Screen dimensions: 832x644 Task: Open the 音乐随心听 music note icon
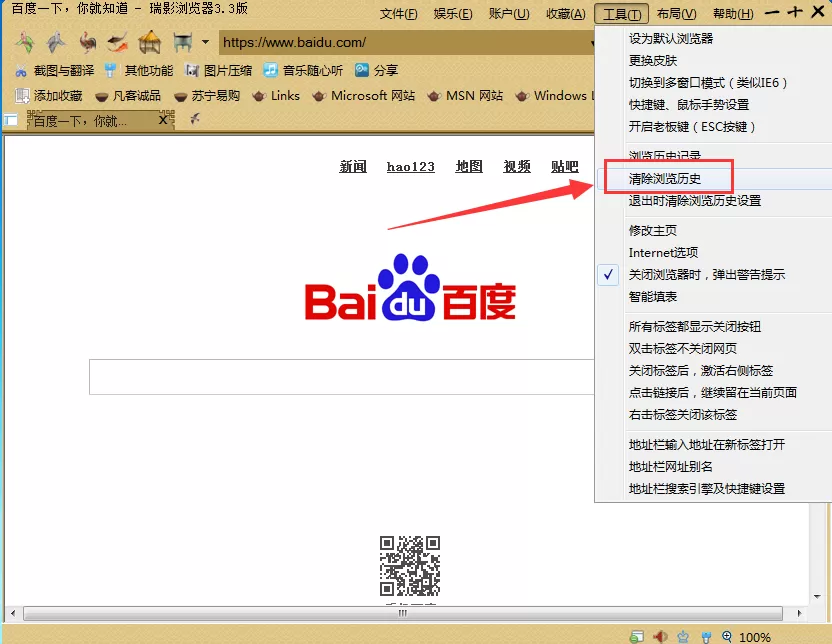pyautogui.click(x=271, y=70)
